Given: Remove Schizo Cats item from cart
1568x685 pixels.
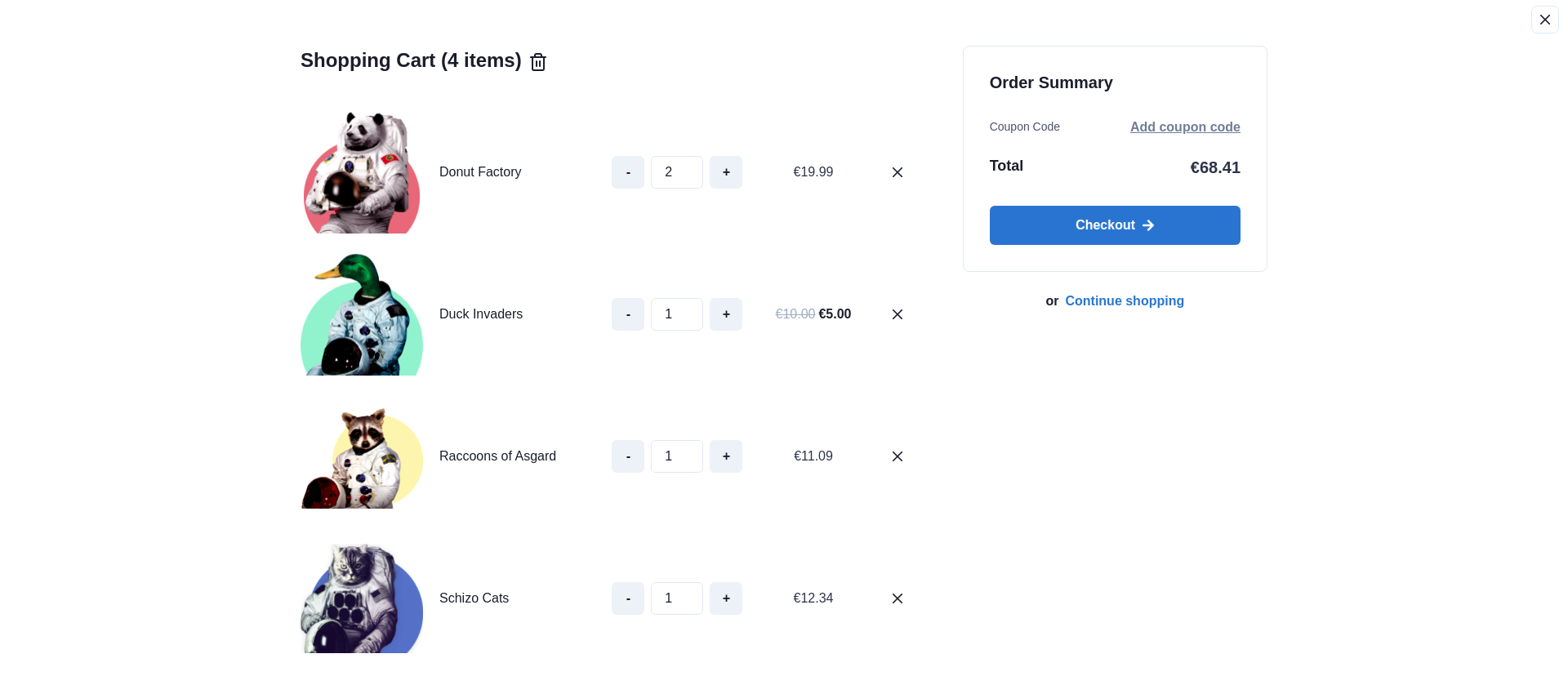Looking at the screenshot, I should [897, 598].
